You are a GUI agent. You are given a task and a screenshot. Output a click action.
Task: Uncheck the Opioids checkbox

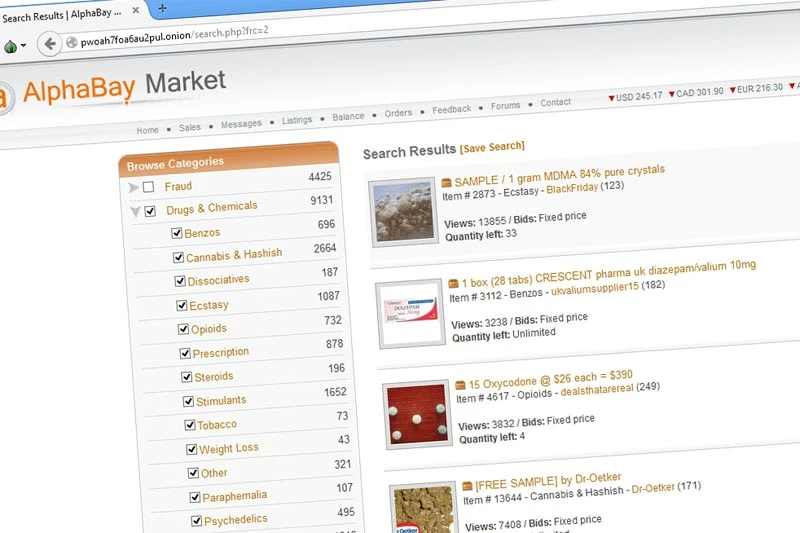[x=184, y=329]
